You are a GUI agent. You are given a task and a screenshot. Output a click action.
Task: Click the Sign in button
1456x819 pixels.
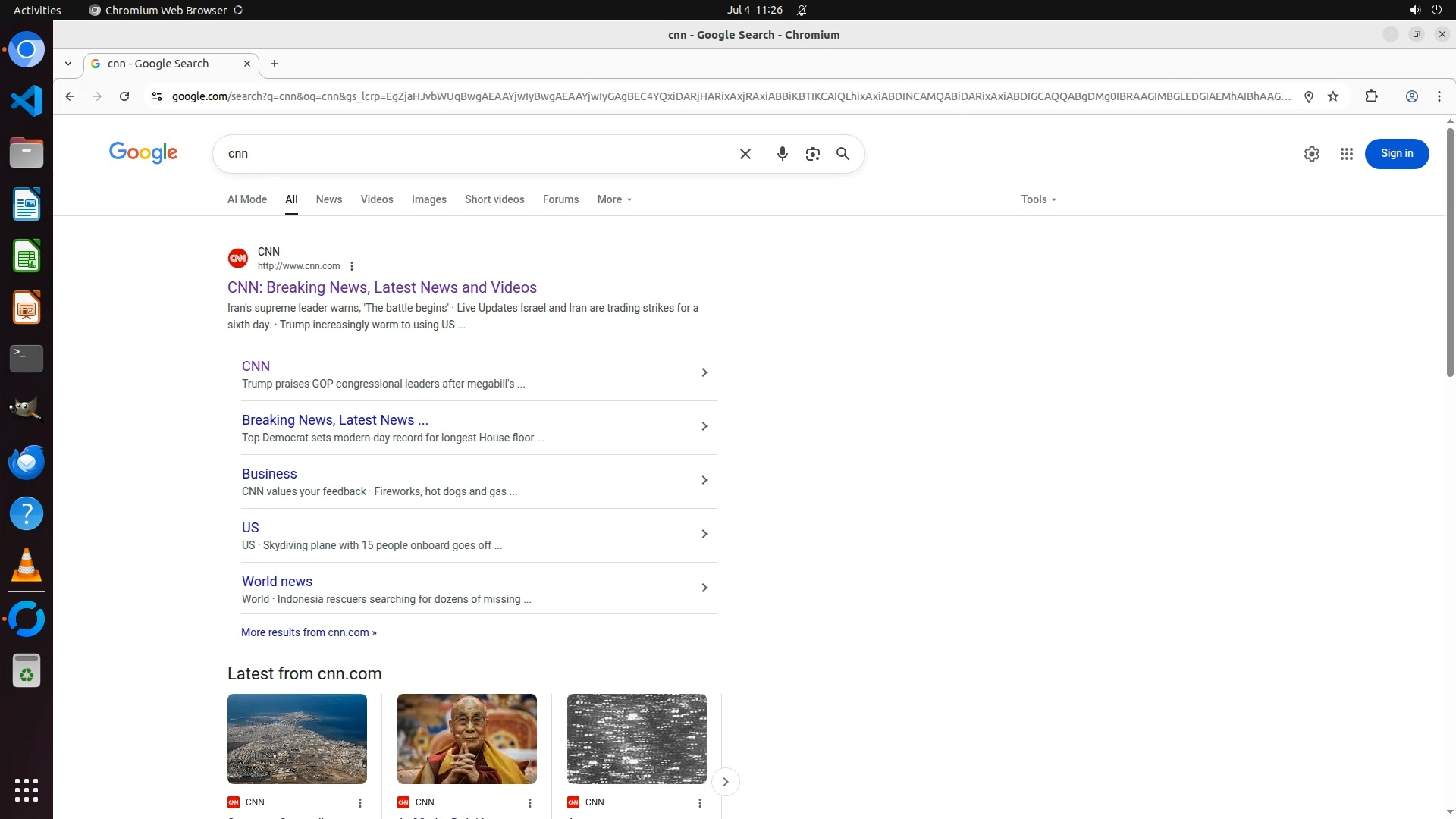(1396, 154)
